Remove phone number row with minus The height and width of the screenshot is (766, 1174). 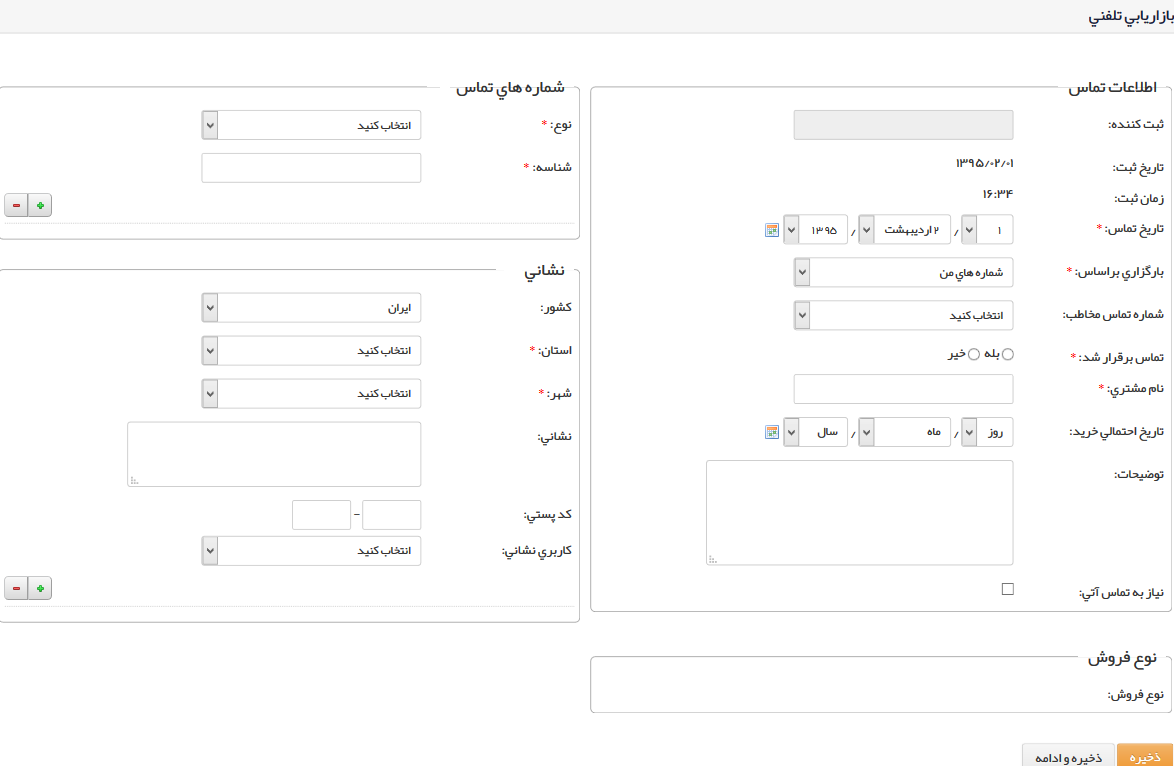click(16, 205)
